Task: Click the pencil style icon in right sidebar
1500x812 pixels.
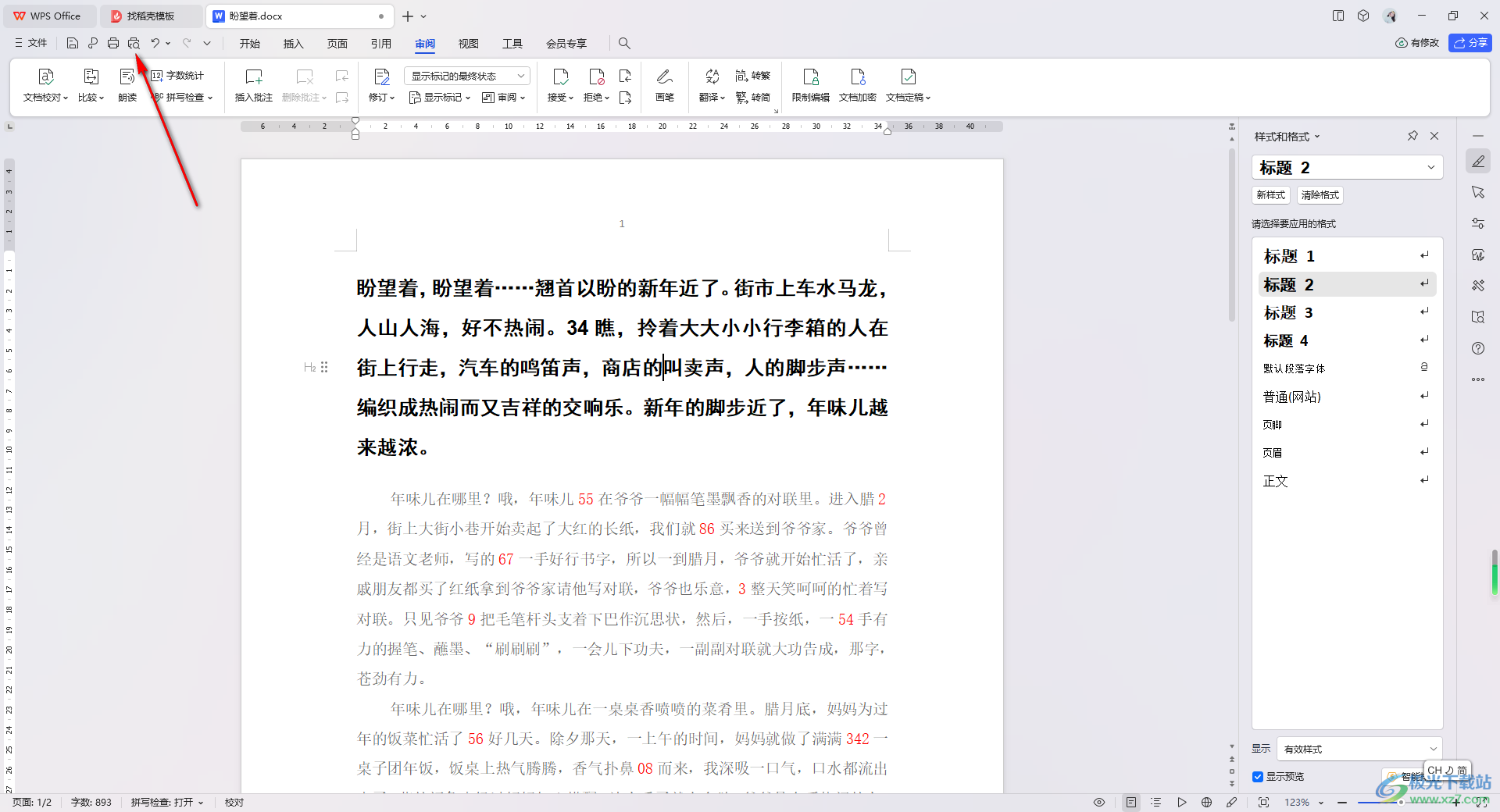Action: point(1478,162)
